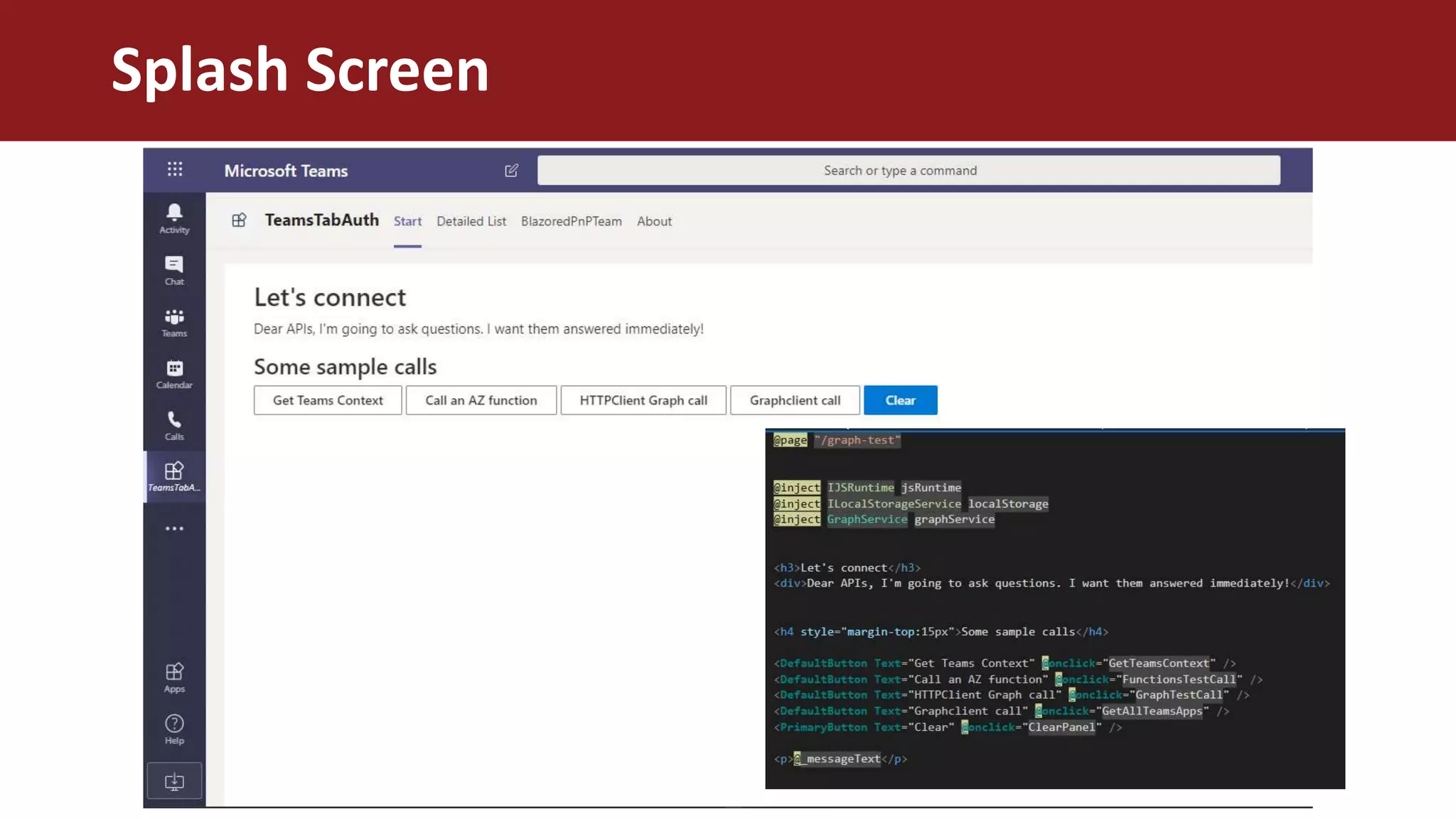Open the BlazoredPnPTeam tab
1456x819 pixels.
pyautogui.click(x=571, y=221)
